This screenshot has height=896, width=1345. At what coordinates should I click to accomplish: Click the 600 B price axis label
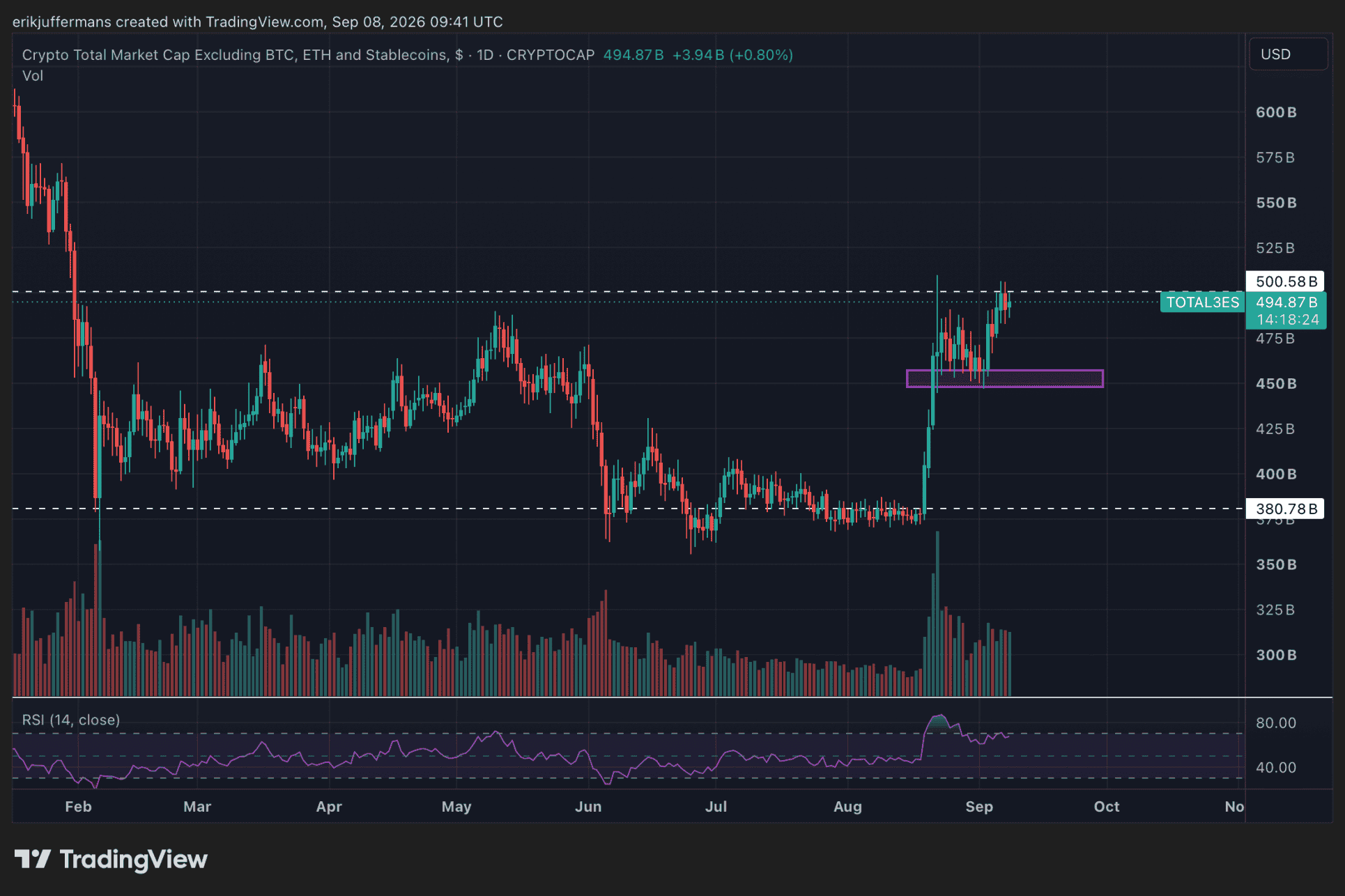point(1276,112)
